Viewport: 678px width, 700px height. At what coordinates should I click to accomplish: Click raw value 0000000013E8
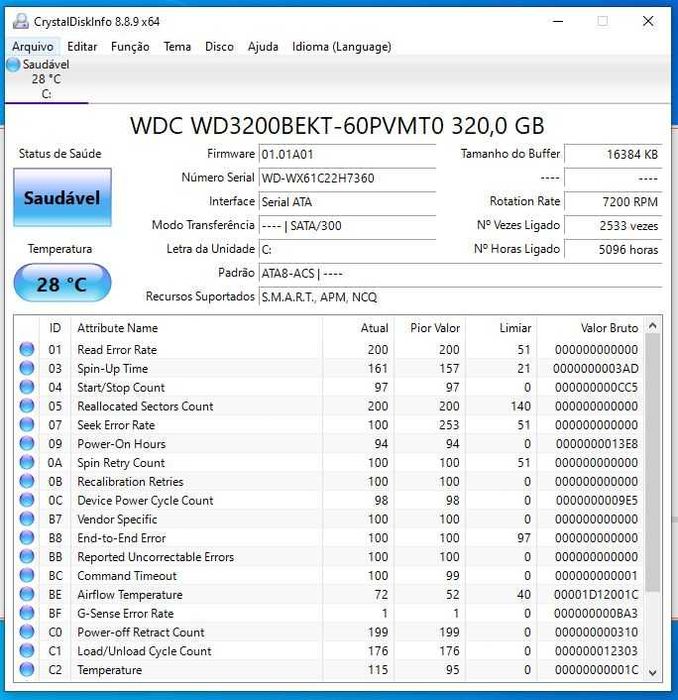597,444
